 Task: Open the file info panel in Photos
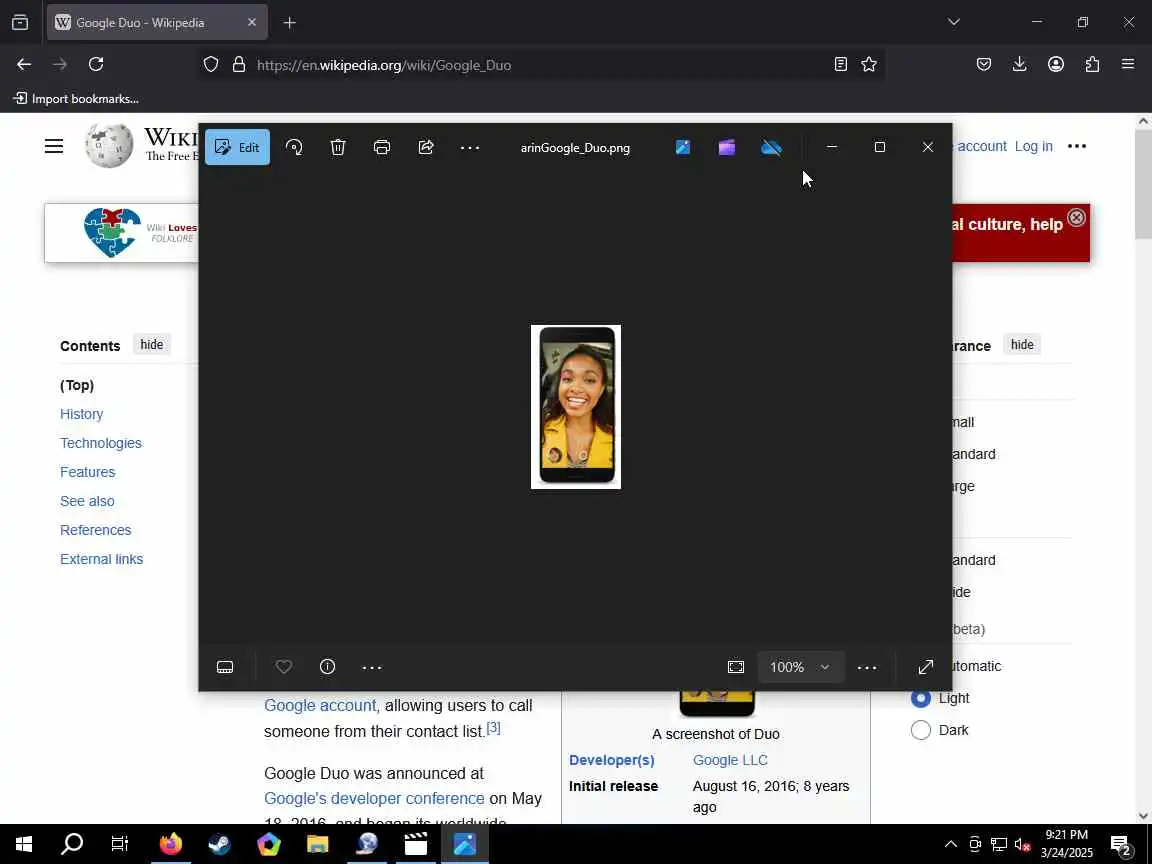(328, 667)
